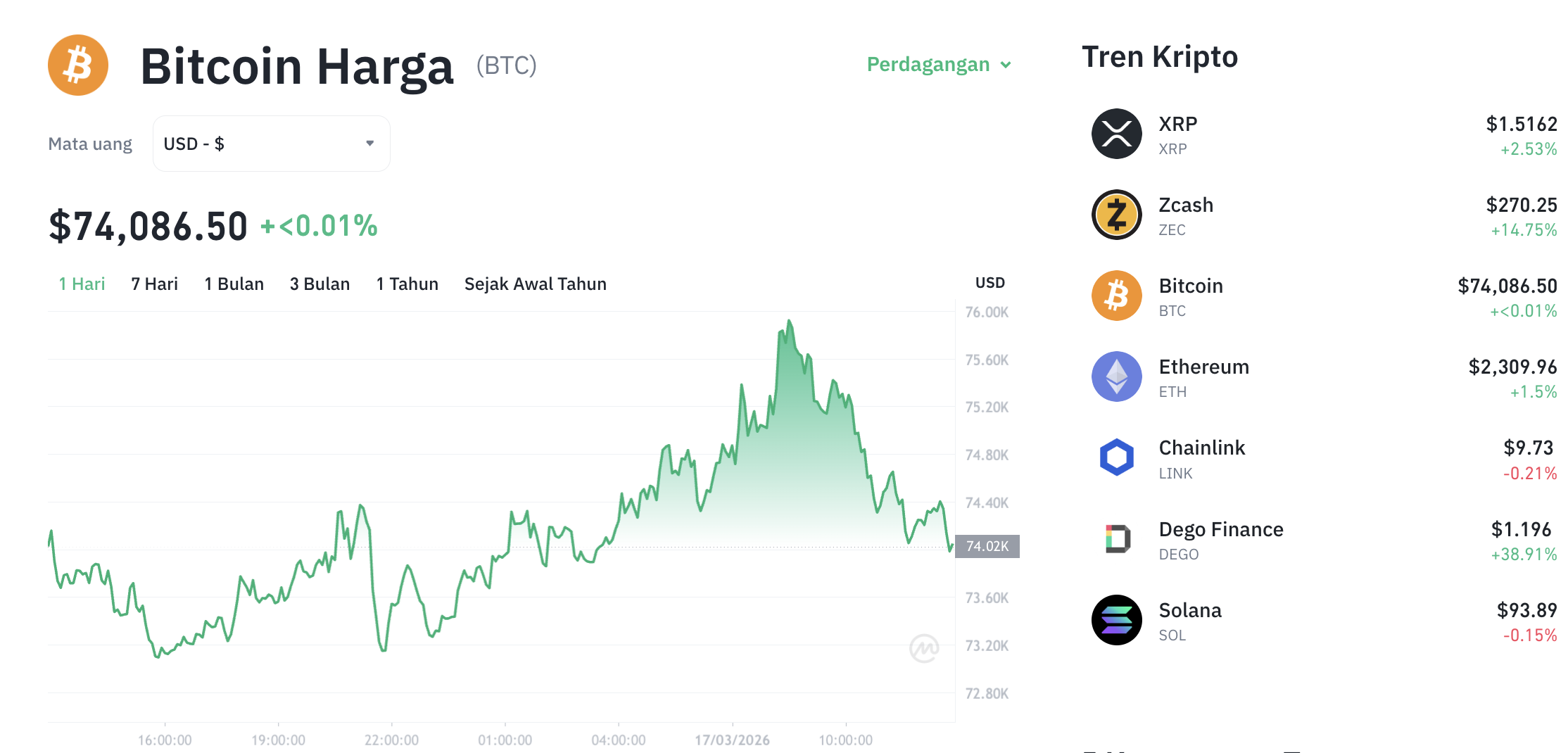1568x753 pixels.
Task: Click the Bitcoin icon in the trending list
Action: (1116, 296)
